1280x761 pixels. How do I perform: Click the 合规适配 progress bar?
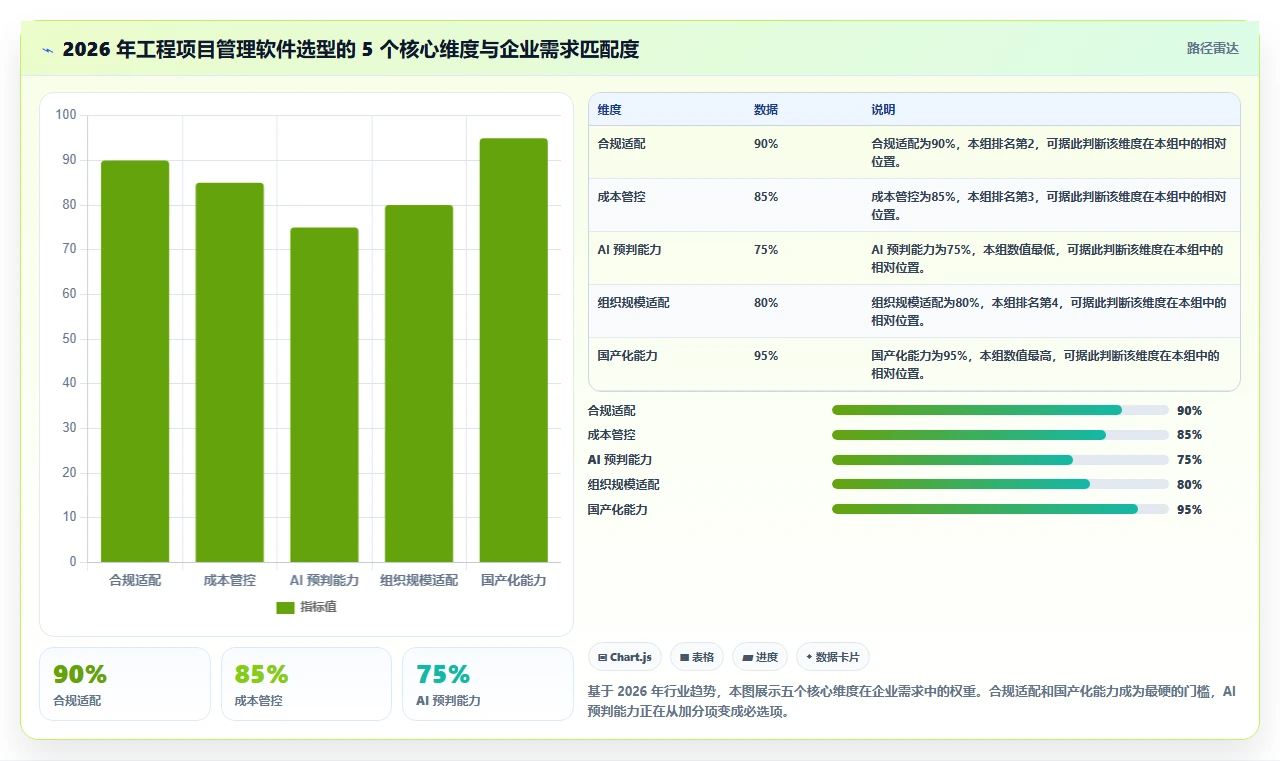click(1000, 410)
